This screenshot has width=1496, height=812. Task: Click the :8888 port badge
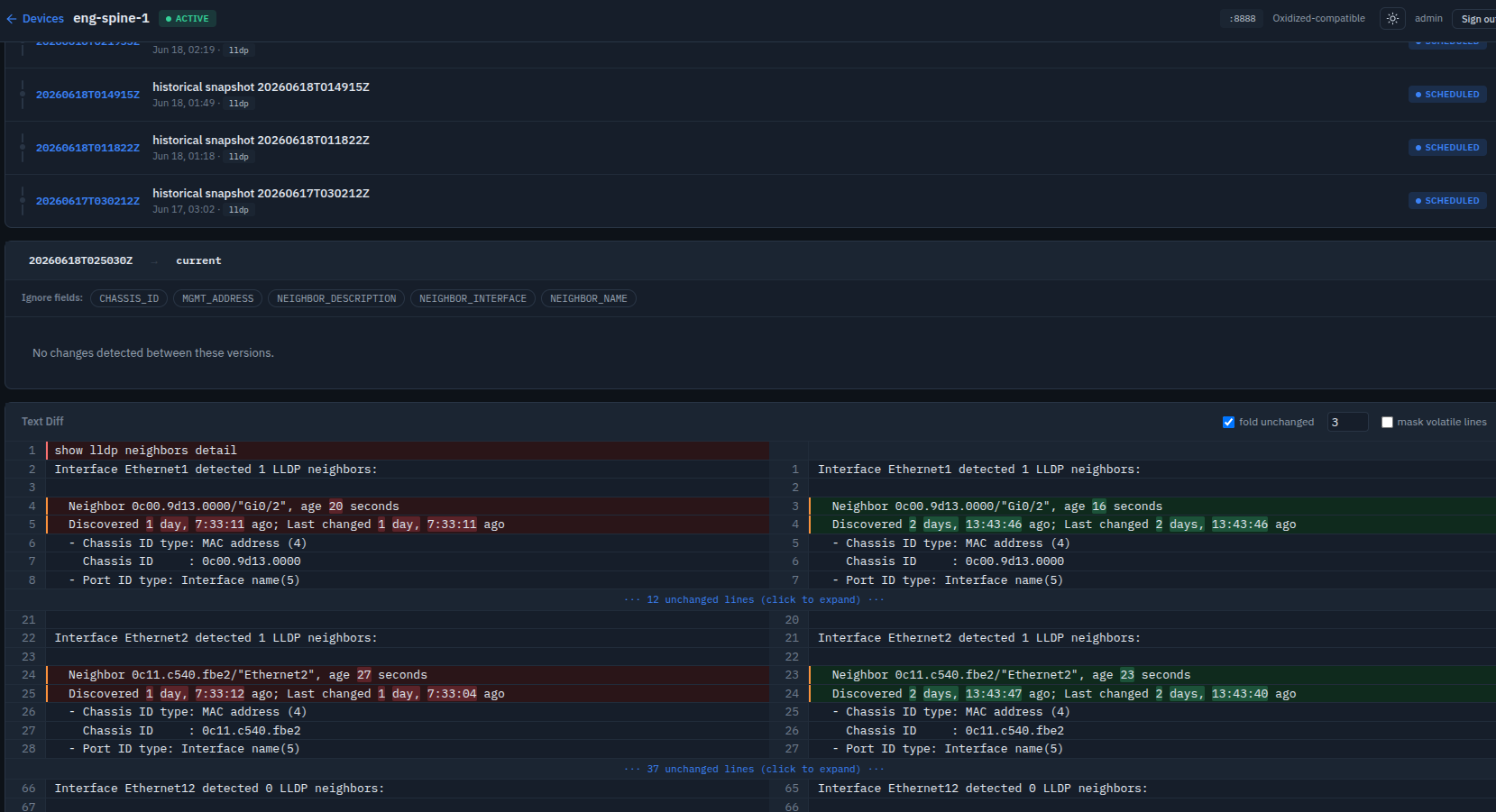[x=1242, y=18]
